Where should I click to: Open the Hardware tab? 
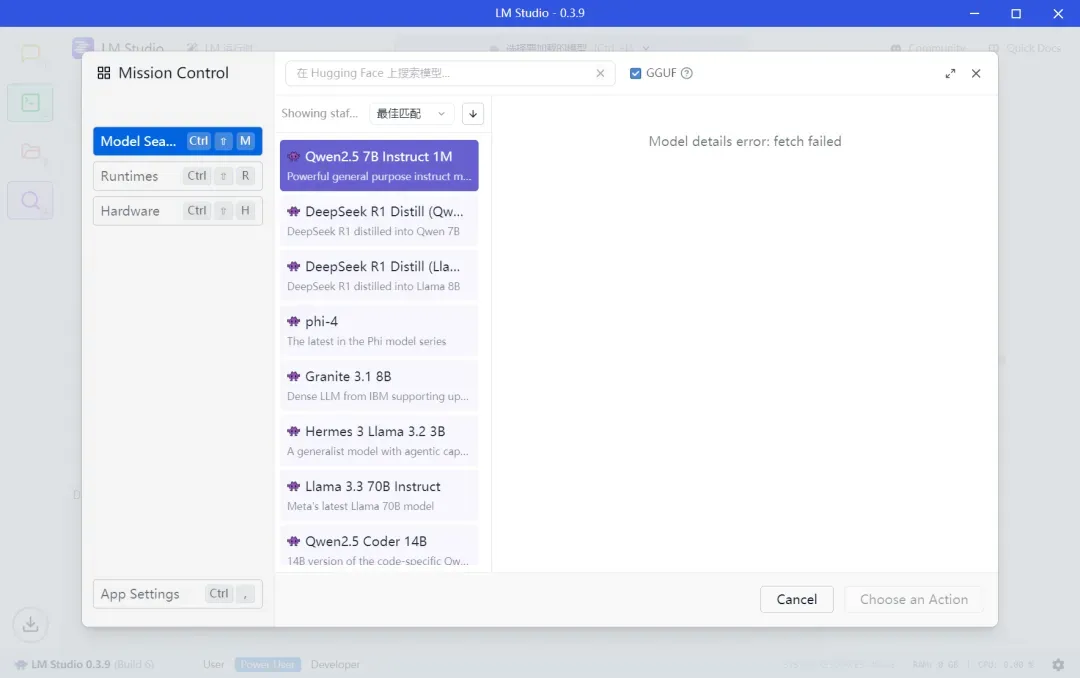click(178, 211)
